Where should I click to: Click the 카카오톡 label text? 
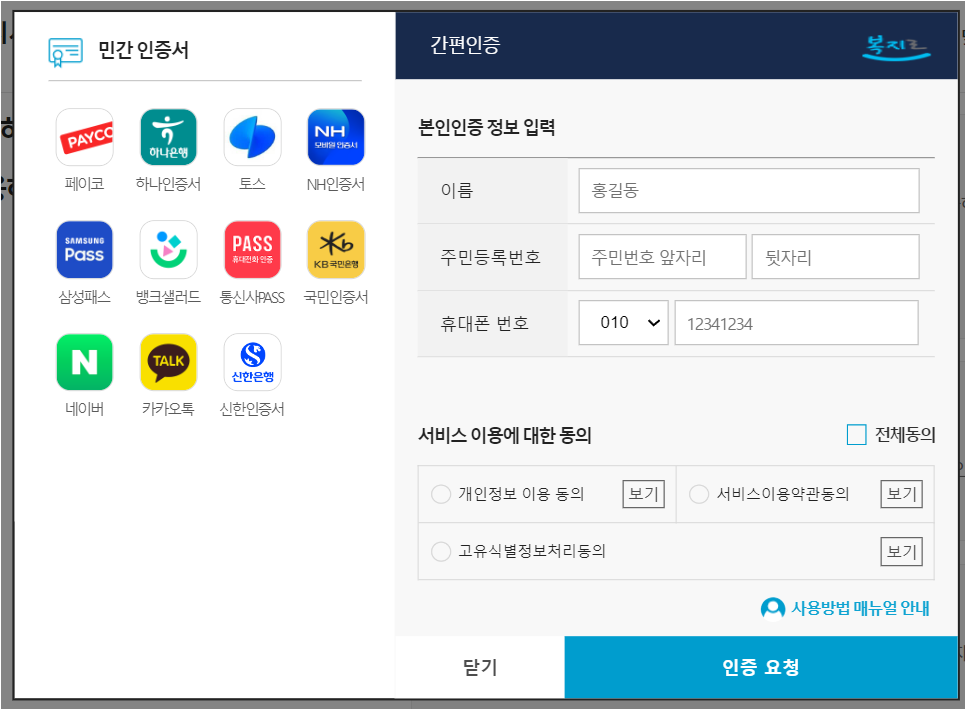point(168,409)
